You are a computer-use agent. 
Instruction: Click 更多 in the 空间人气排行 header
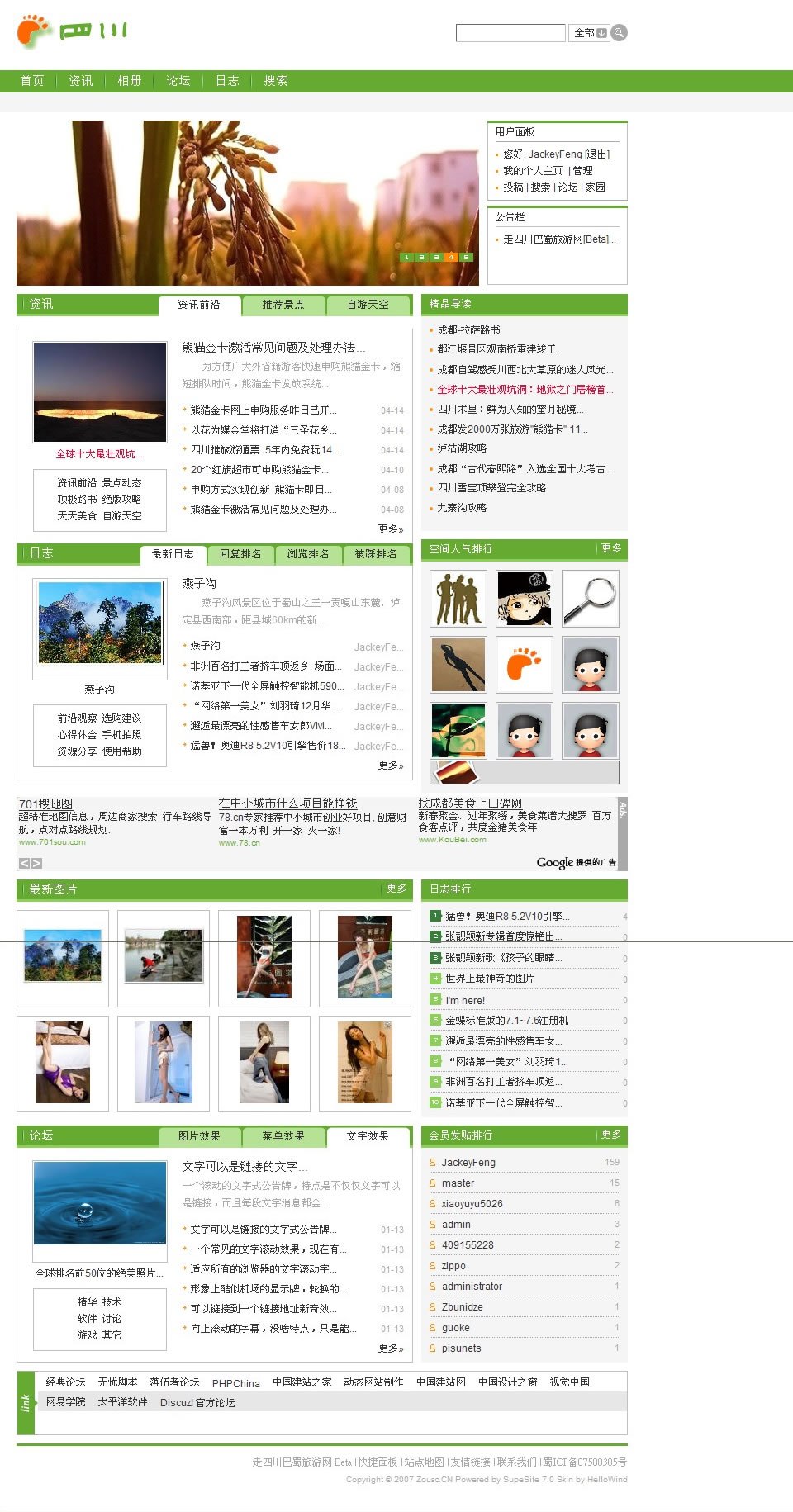click(x=611, y=548)
